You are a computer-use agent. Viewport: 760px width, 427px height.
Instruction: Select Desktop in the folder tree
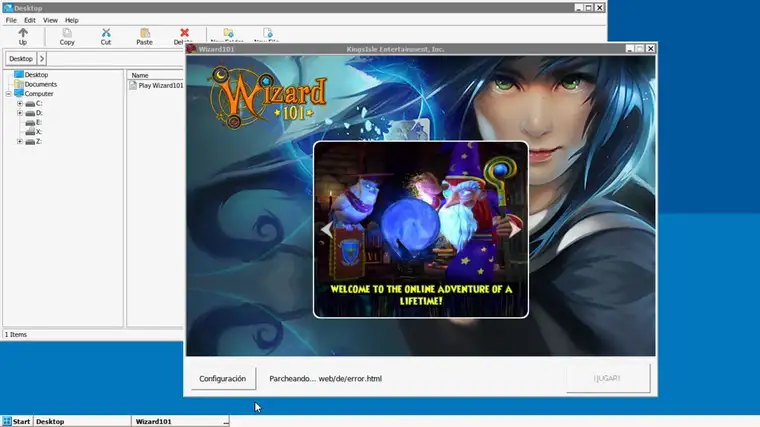point(36,75)
